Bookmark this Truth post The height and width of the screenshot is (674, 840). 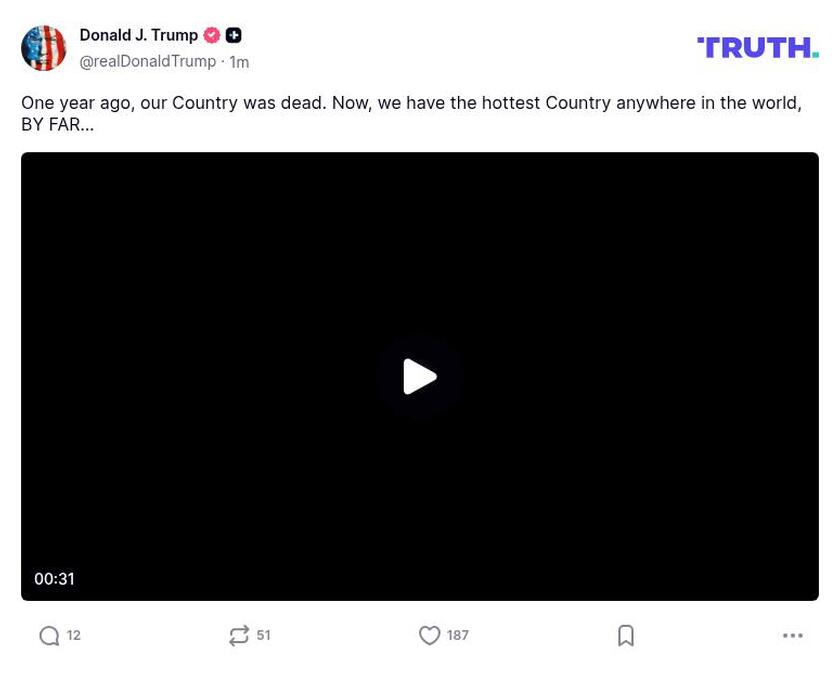tap(626, 635)
